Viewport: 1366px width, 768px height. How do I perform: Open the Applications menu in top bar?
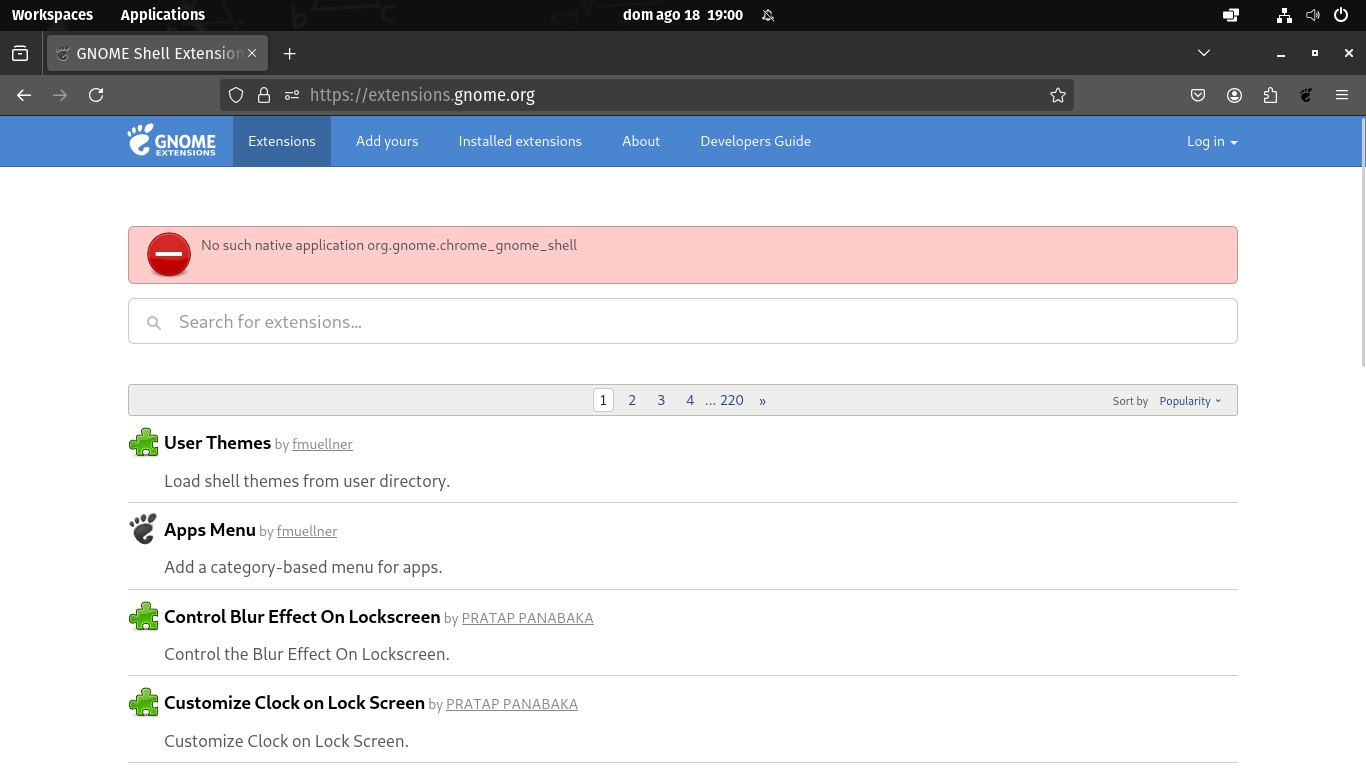click(x=162, y=15)
